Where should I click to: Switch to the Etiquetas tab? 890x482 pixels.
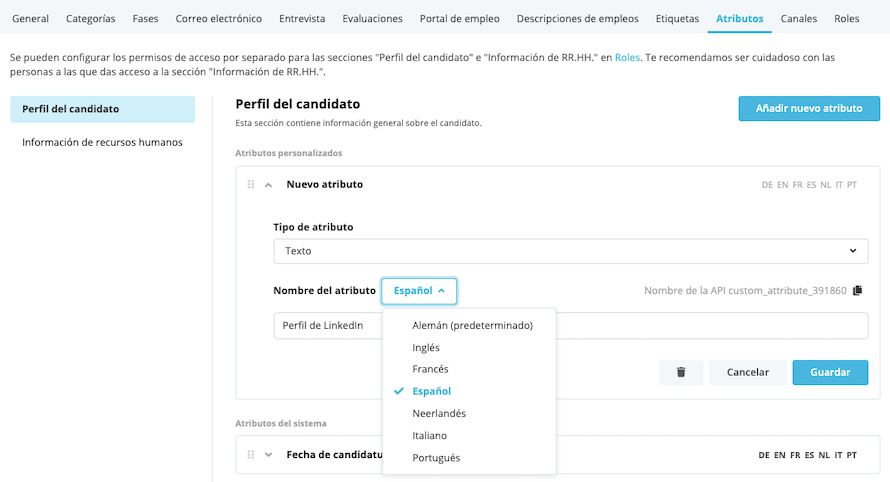point(677,19)
